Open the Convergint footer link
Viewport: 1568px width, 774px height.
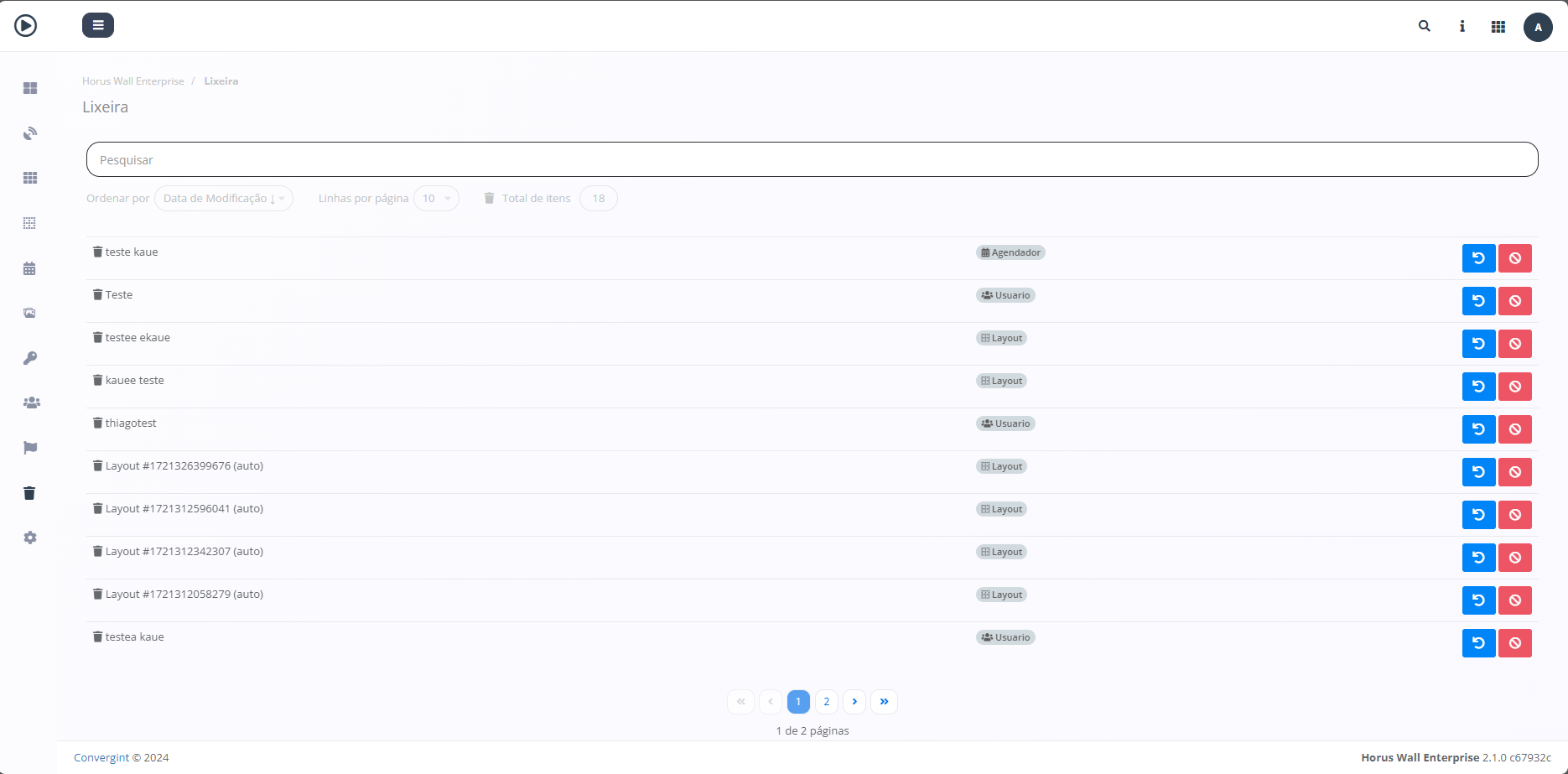pyautogui.click(x=101, y=757)
